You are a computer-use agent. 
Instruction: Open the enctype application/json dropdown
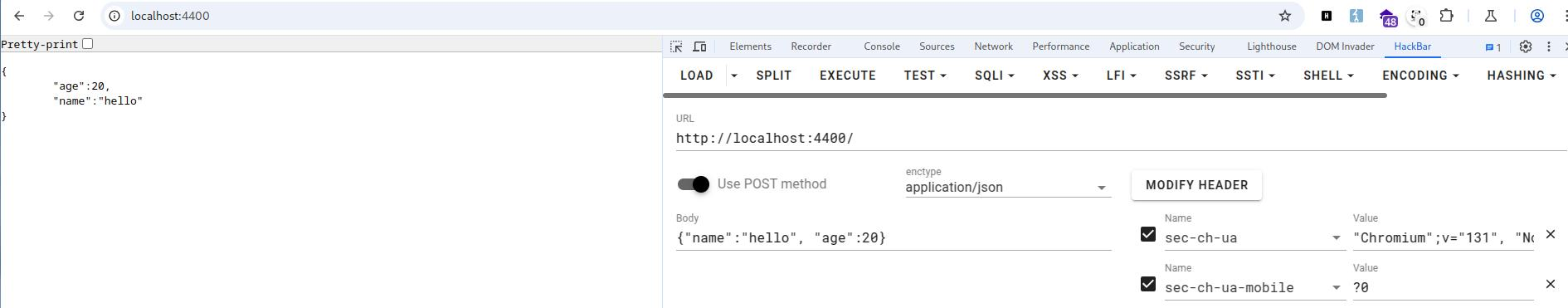click(1008, 188)
